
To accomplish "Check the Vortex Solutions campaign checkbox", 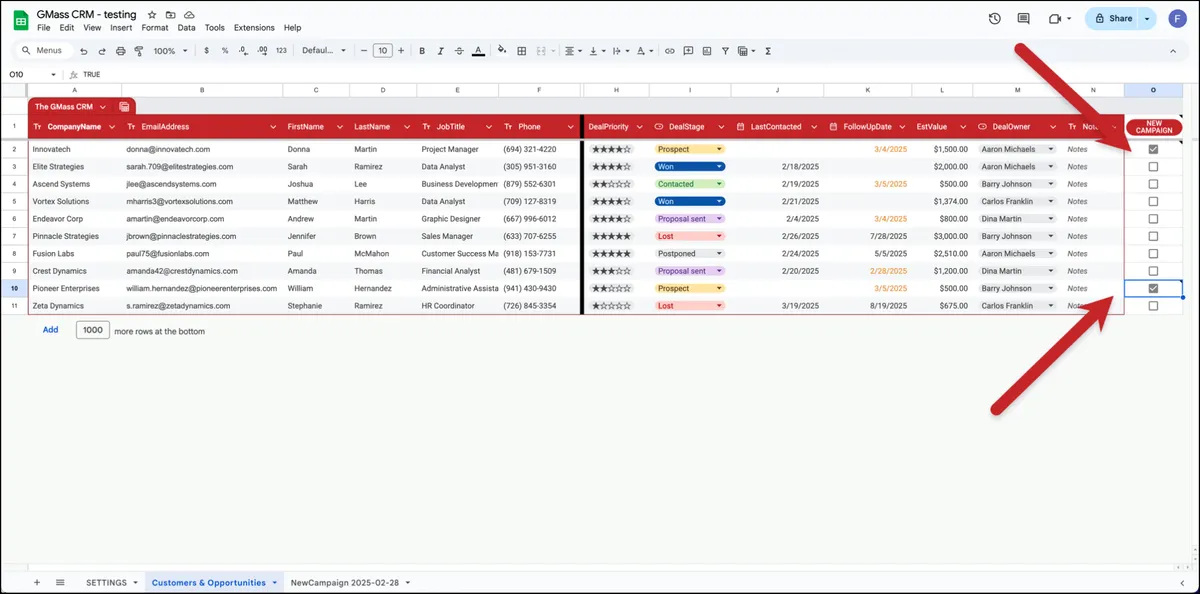I will tap(1153, 201).
